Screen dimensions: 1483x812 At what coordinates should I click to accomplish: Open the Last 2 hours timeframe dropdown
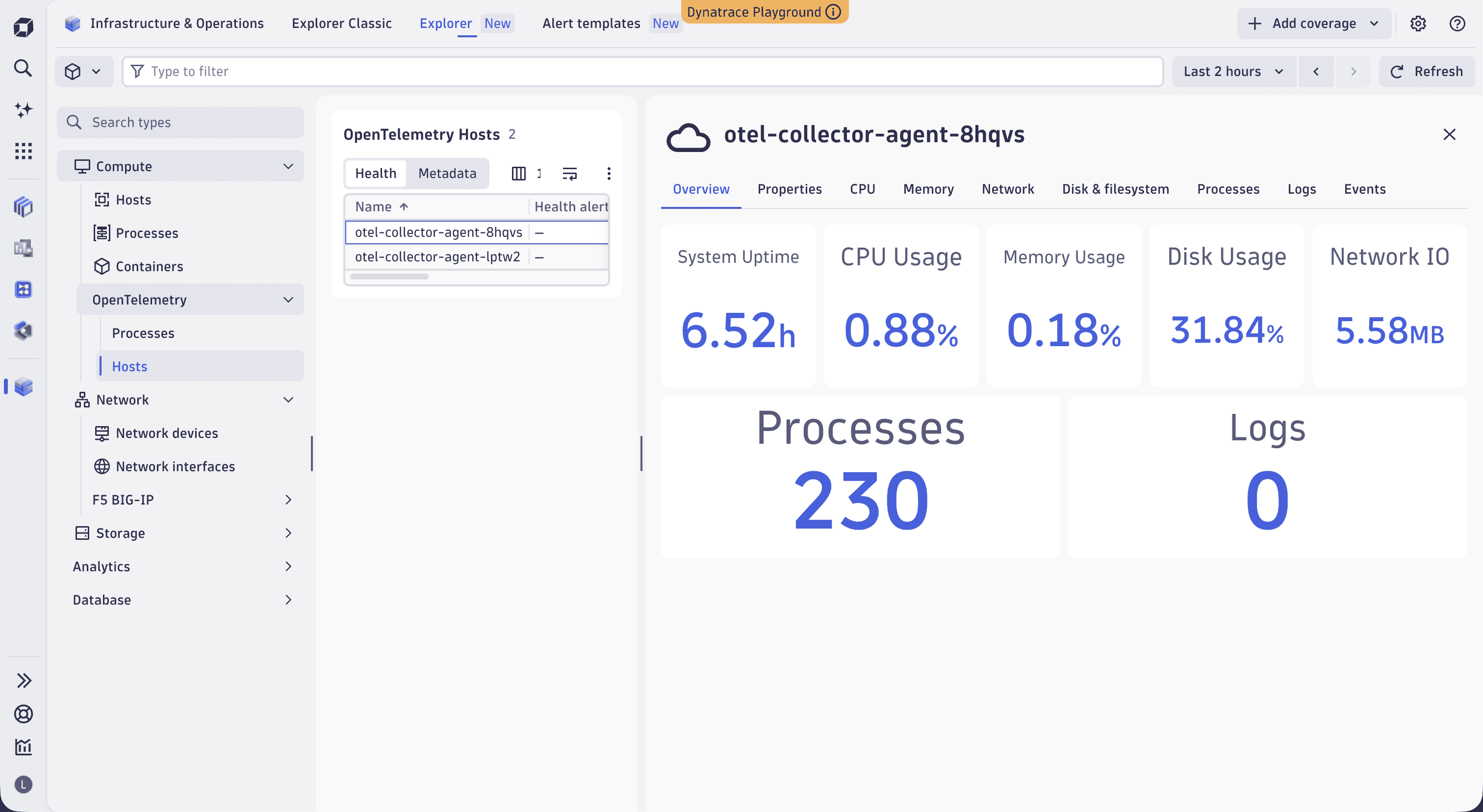[x=1233, y=72]
